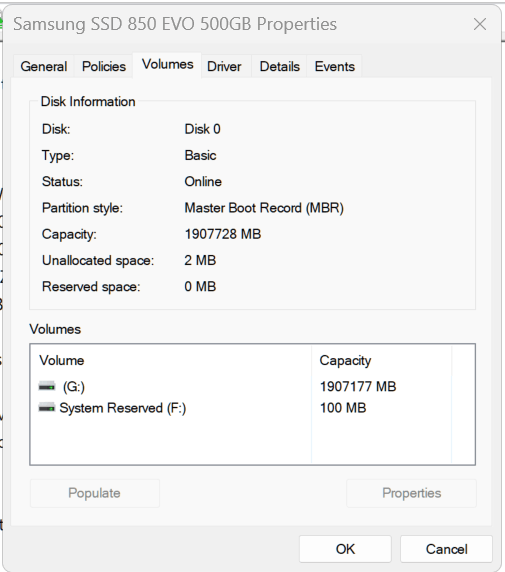Open the Driver tab

pos(224,66)
